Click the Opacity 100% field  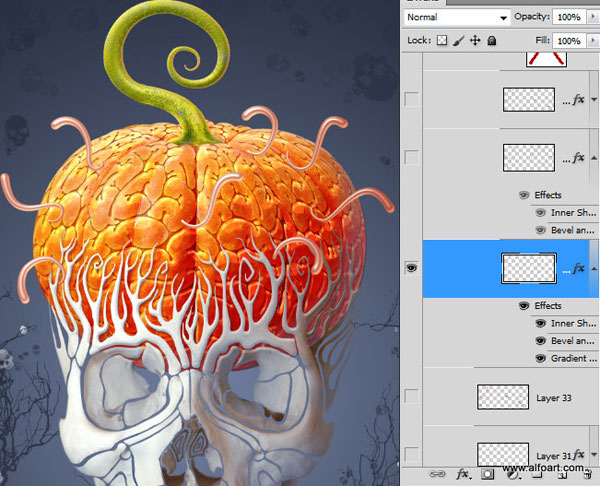coord(569,17)
